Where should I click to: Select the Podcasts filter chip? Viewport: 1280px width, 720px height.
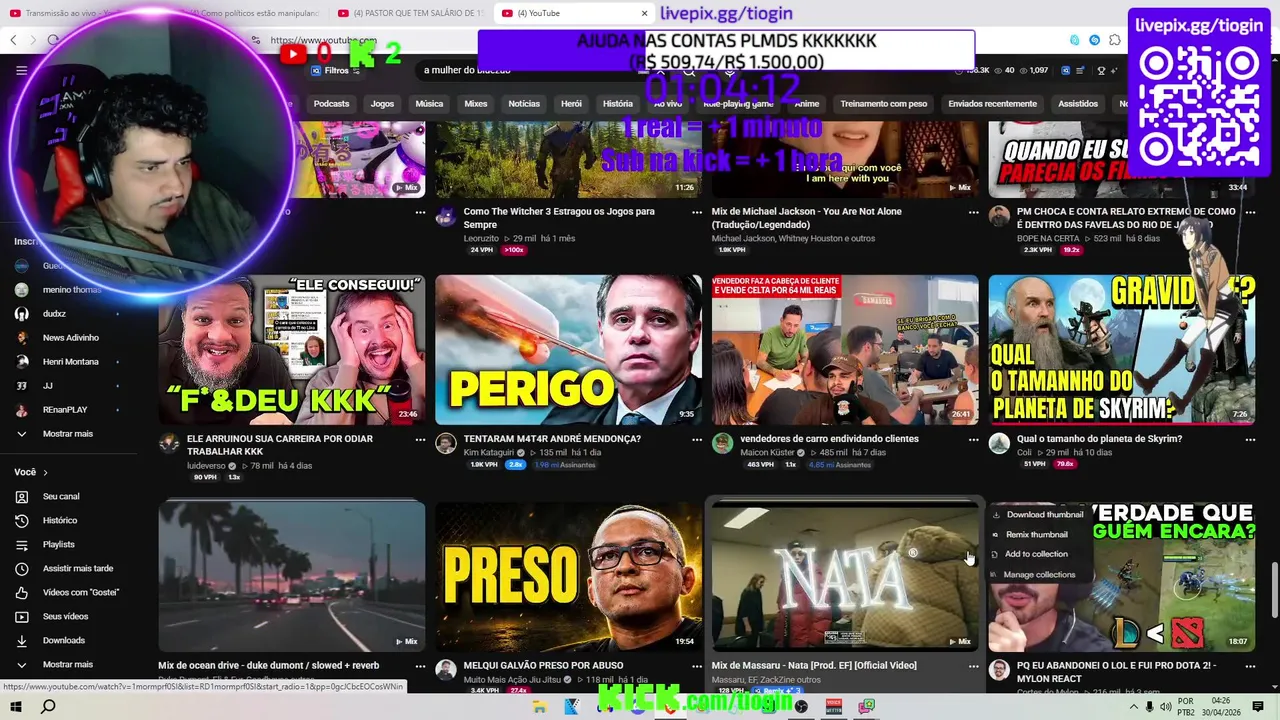[x=331, y=104]
